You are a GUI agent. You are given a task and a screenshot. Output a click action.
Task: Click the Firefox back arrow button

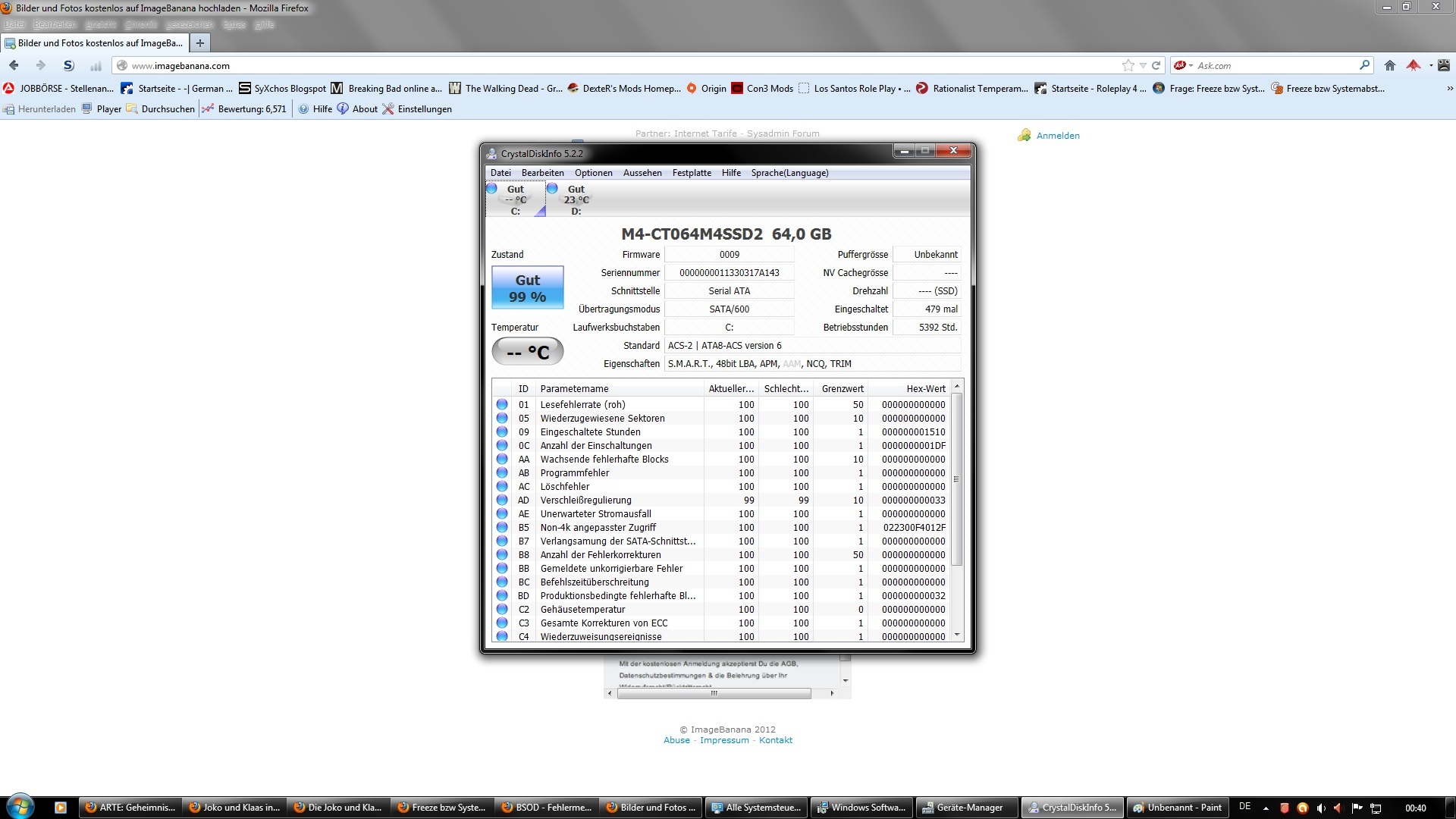tap(14, 65)
